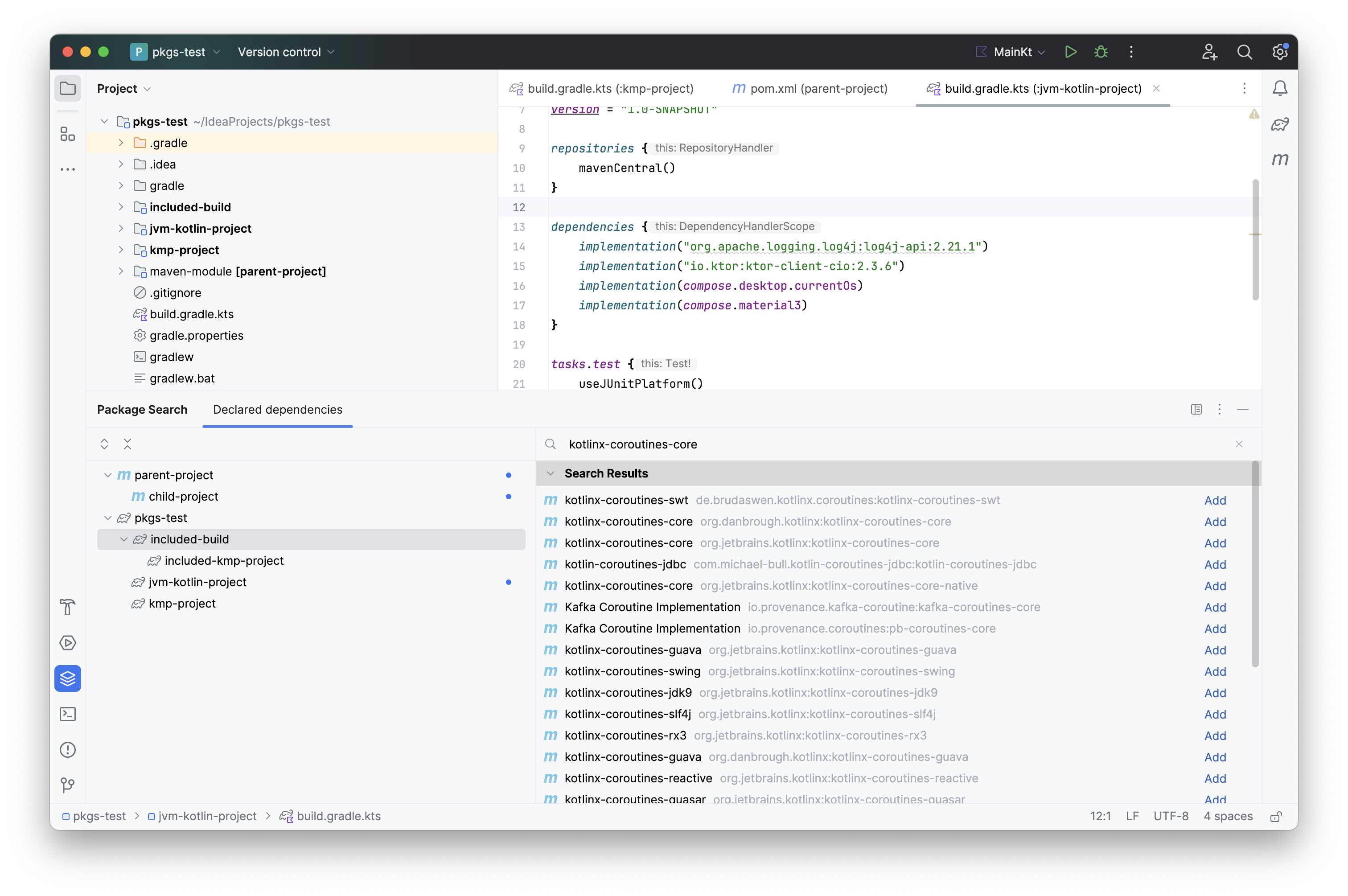The width and height of the screenshot is (1348, 896).
Task: Open Code With Me add-user icon
Action: point(1209,52)
